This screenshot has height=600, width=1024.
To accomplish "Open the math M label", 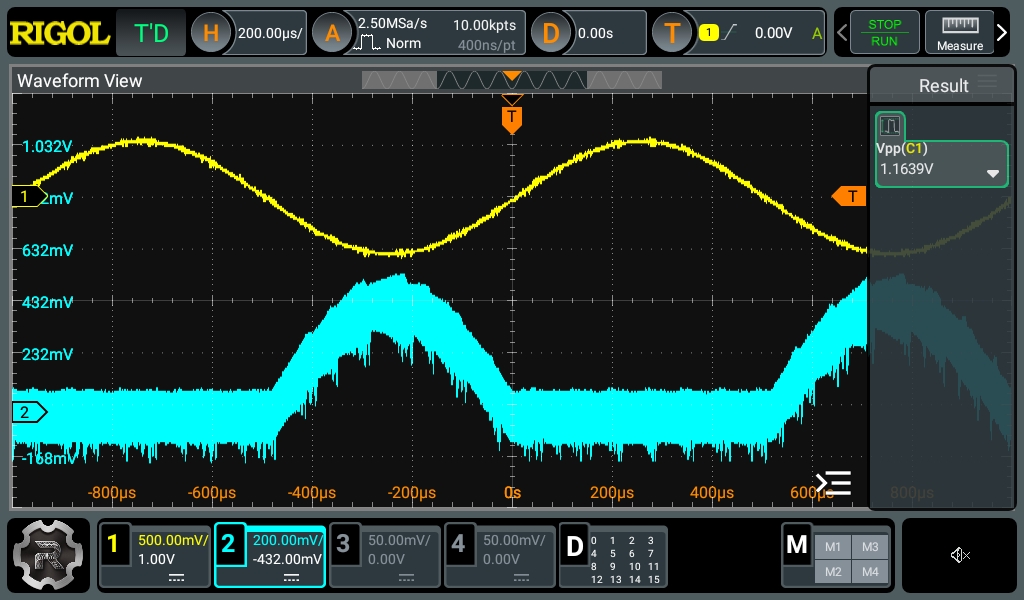I will point(797,544).
